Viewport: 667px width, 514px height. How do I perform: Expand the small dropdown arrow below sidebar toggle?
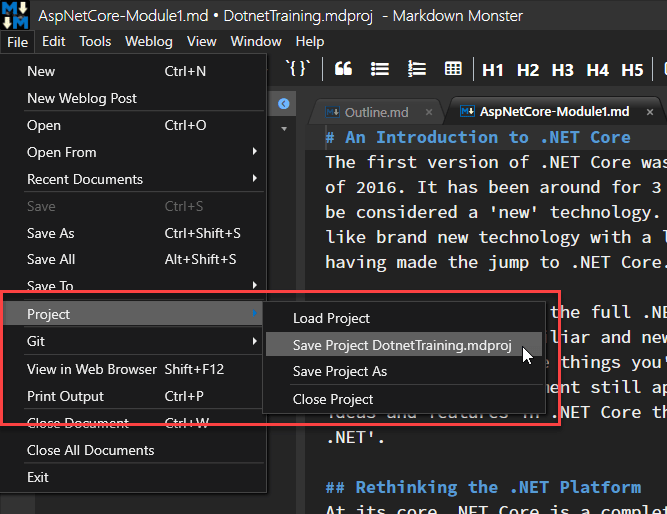[284, 128]
